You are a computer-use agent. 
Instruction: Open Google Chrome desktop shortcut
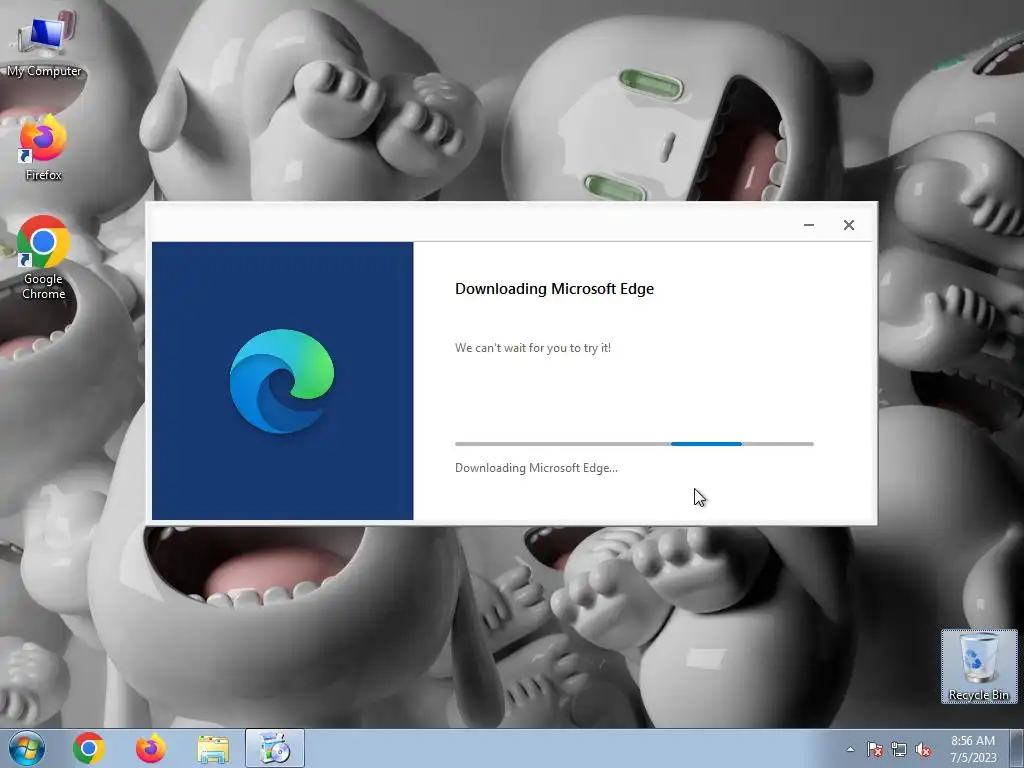point(43,257)
